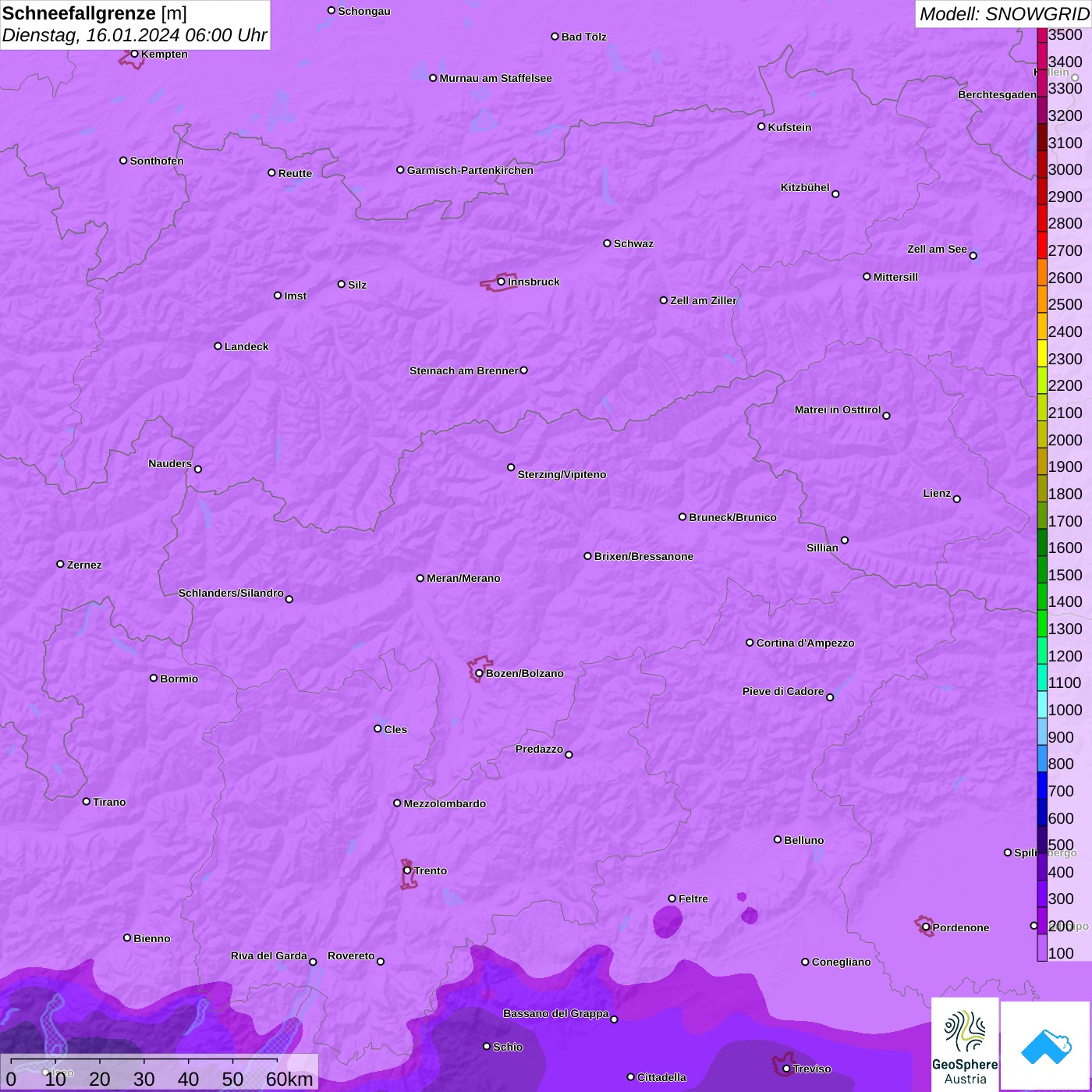Select the Bozen/Bolzano city marker dot
Screen dimensions: 1092x1092
[x=479, y=673]
